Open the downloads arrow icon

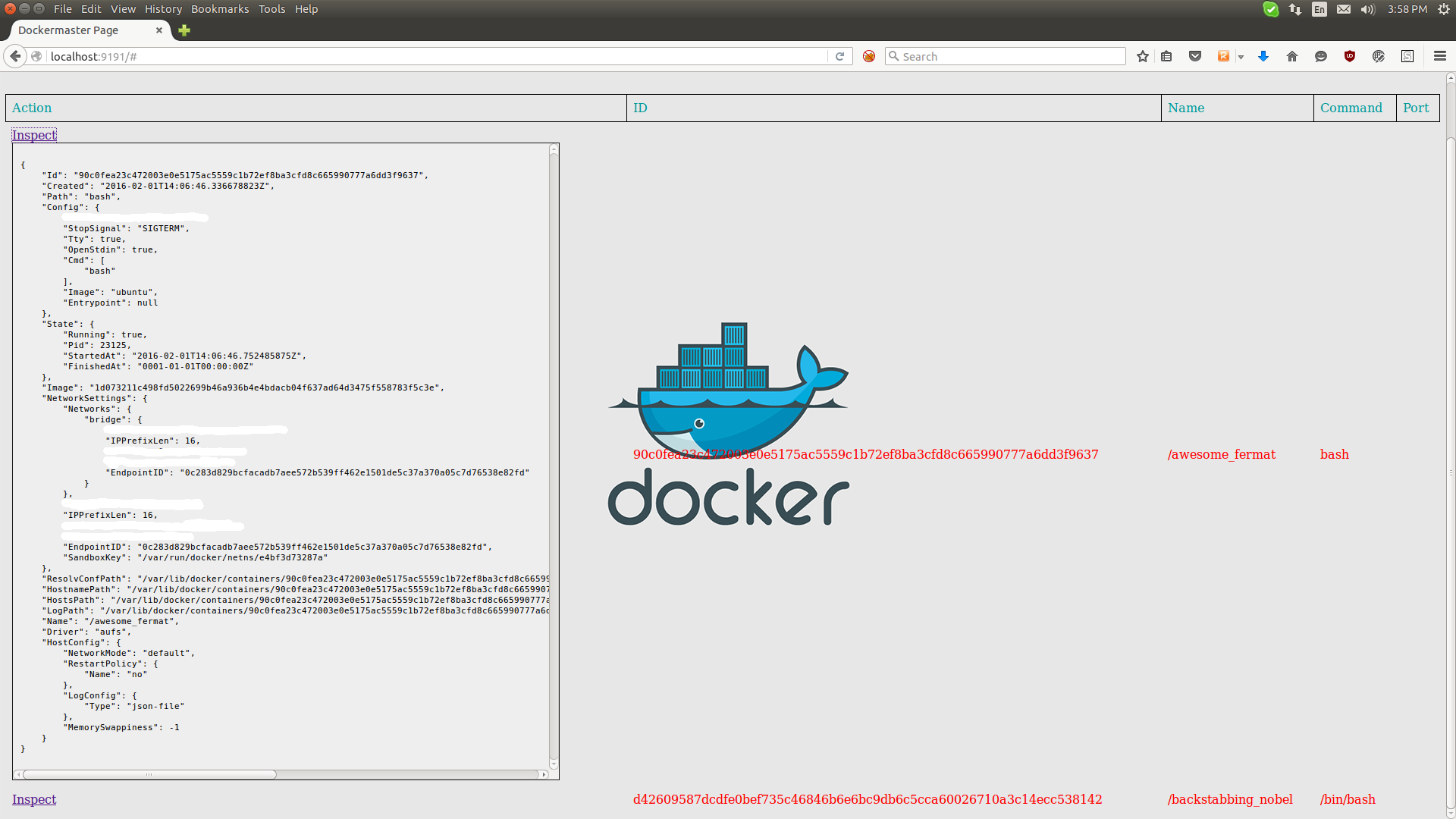coord(1263,57)
